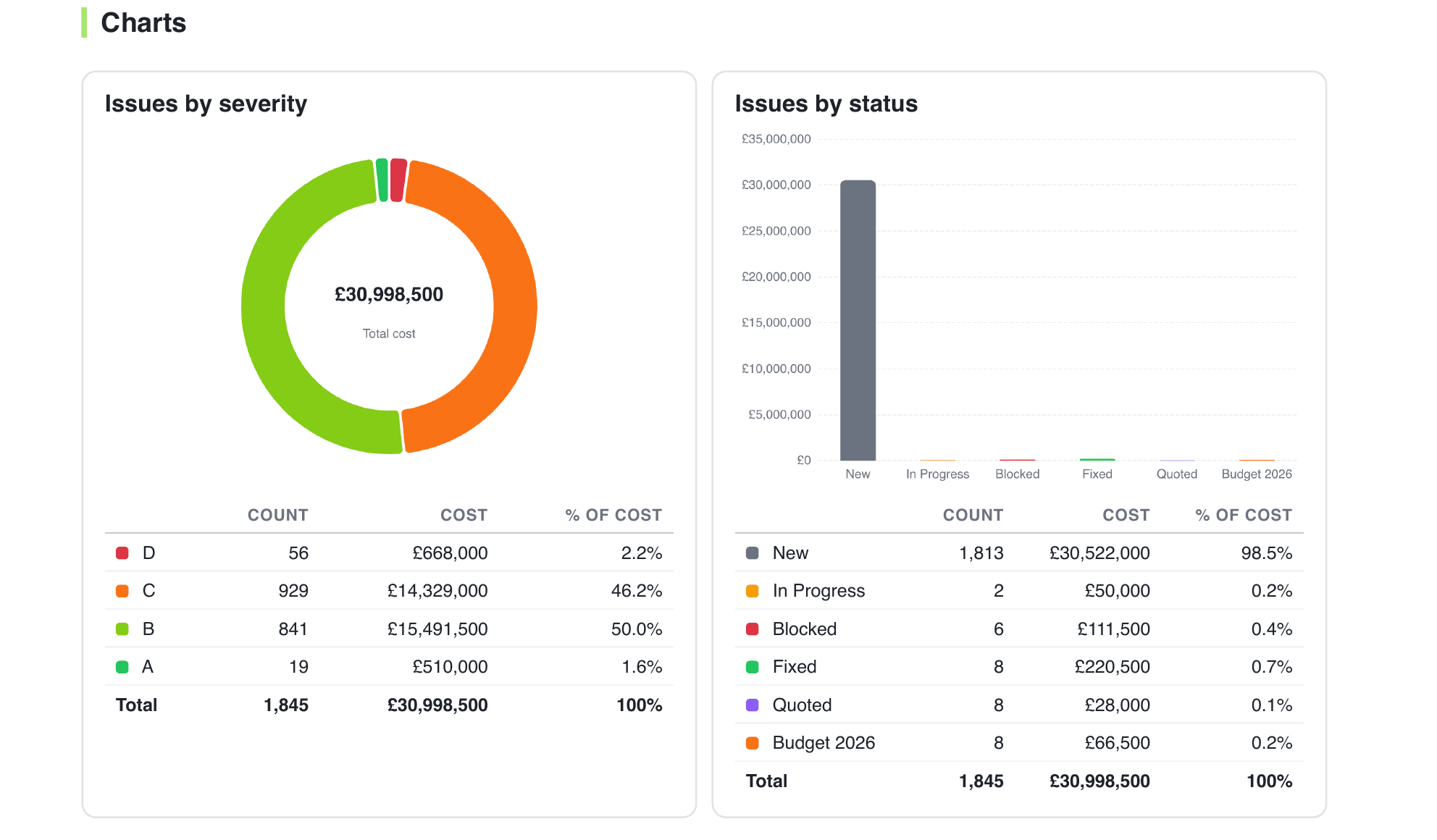Click the 0.7% cell in Fixed row
The image size is (1437, 840).
(1272, 667)
